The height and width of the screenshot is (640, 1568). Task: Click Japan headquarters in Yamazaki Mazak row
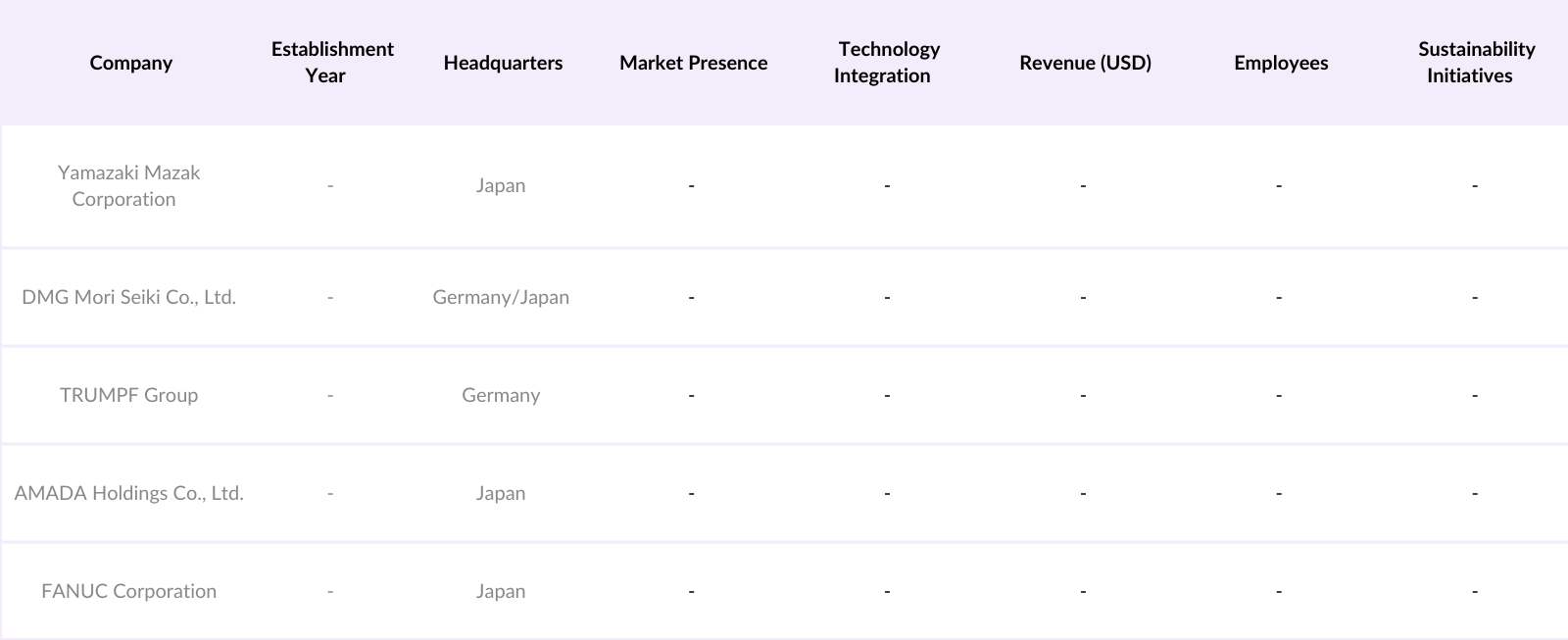(501, 185)
